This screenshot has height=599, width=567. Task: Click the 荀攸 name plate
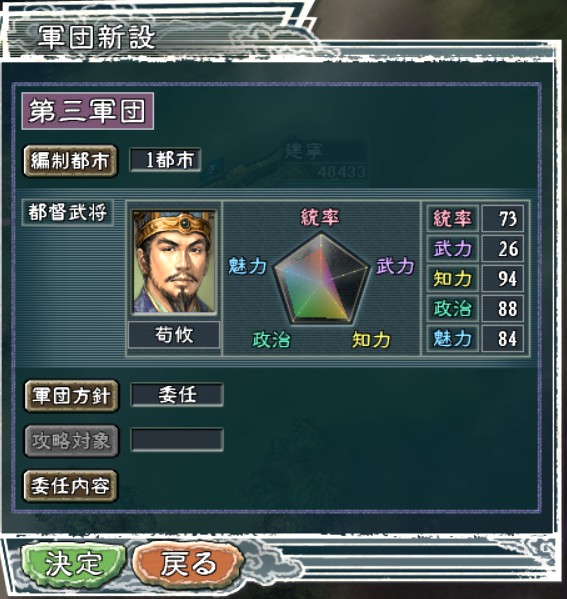174,335
